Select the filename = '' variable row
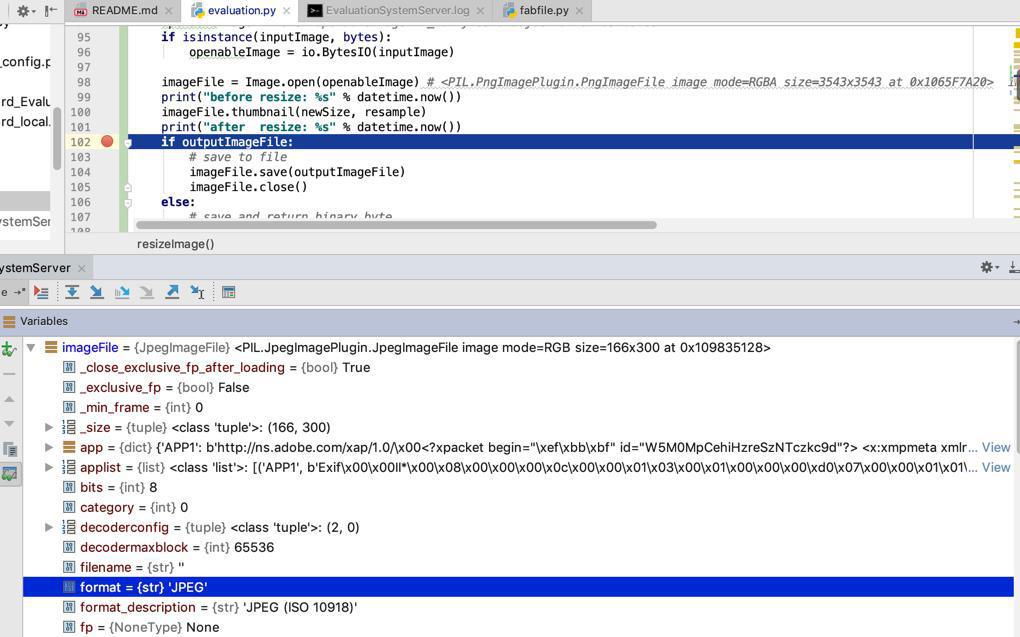 [518, 567]
